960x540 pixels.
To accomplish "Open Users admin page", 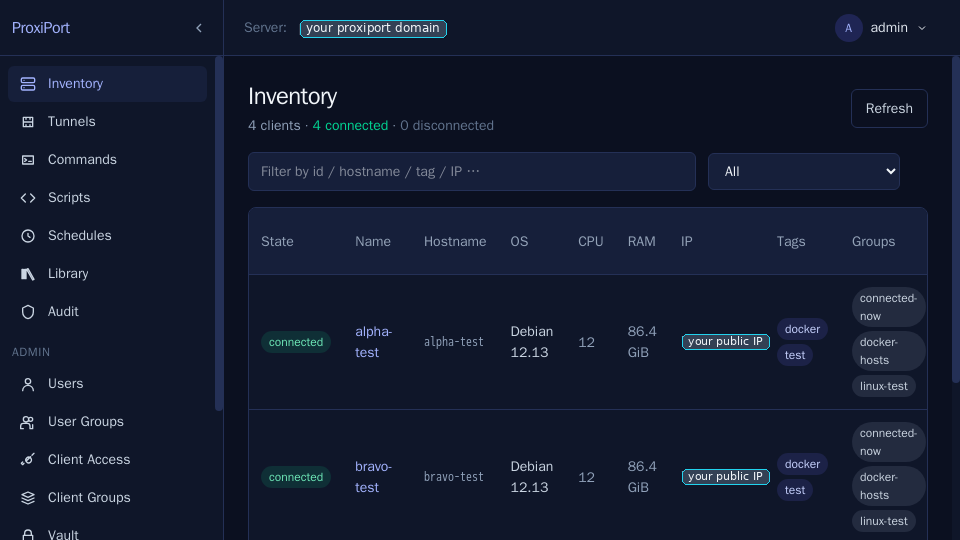I will click(x=107, y=384).
